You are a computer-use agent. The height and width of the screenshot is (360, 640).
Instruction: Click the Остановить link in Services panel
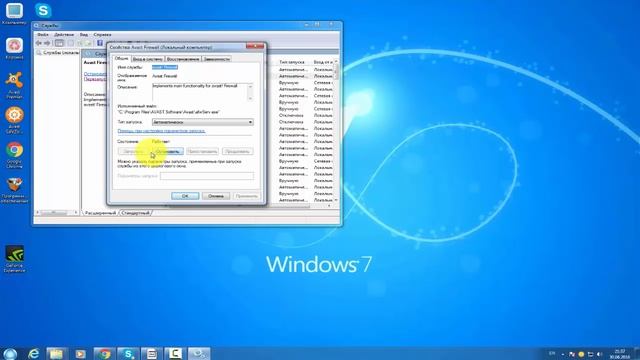pyautogui.click(x=95, y=74)
